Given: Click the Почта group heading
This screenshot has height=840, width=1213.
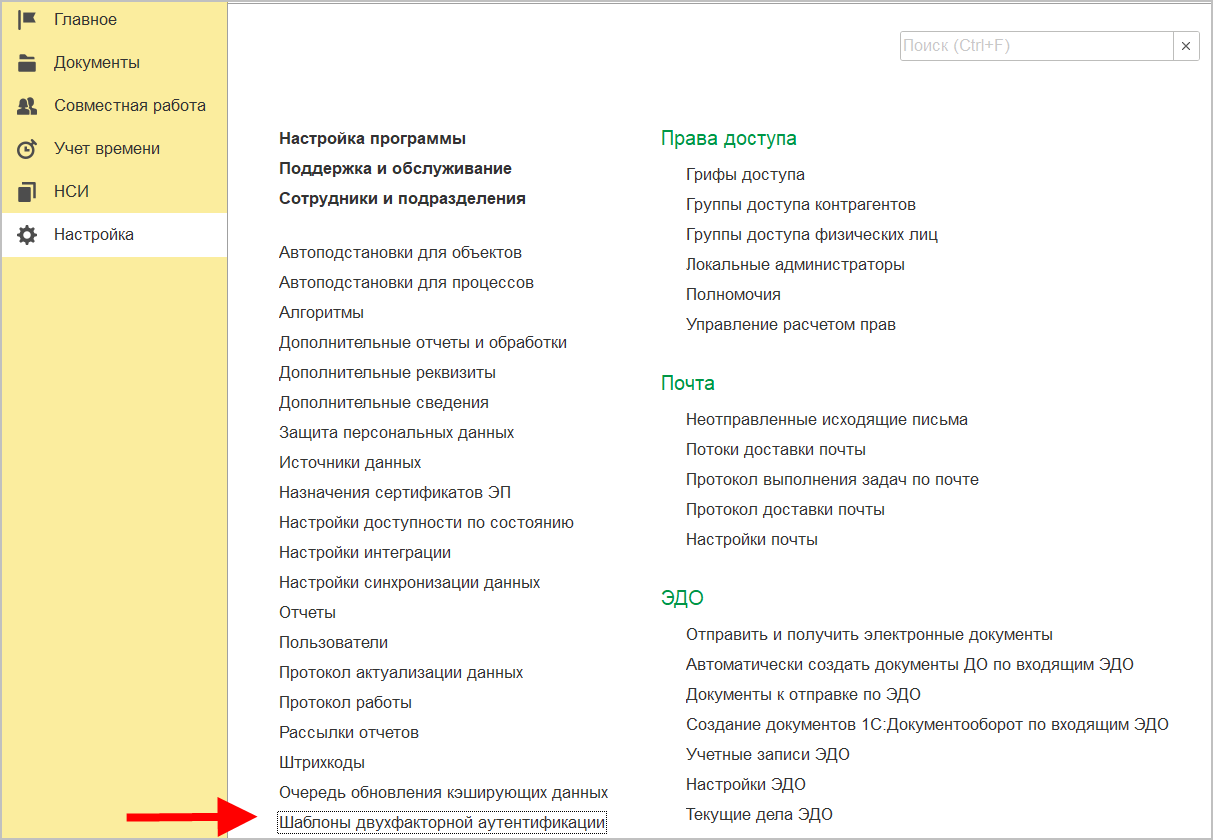Looking at the screenshot, I should pyautogui.click(x=688, y=383).
